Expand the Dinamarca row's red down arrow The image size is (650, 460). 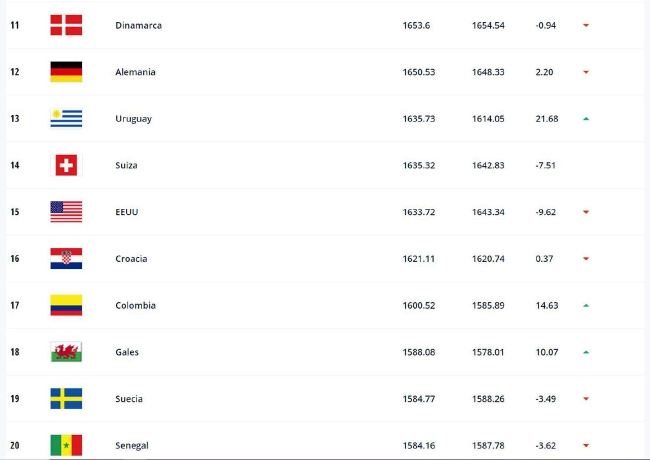[x=585, y=26]
